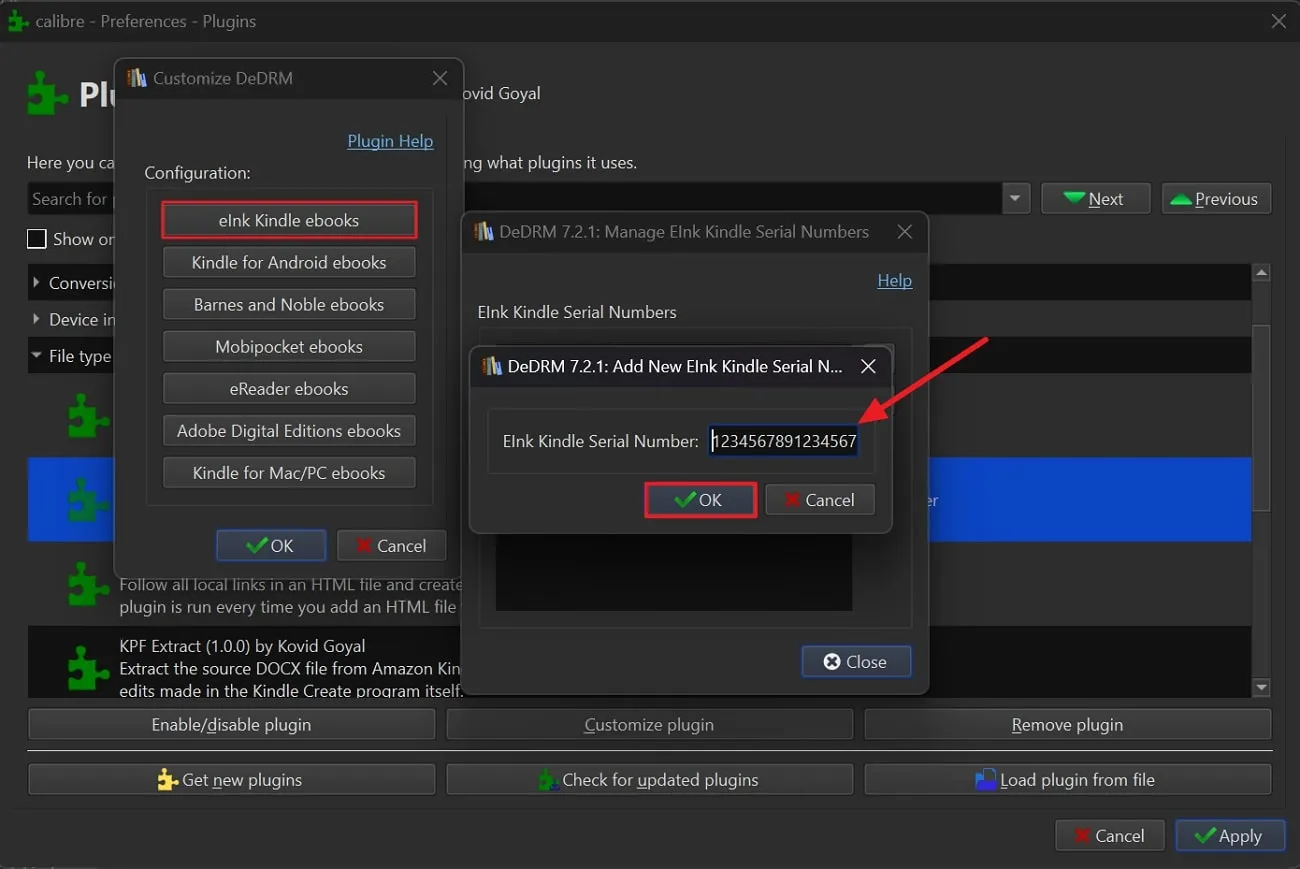Click the green checkmark icon on Apply
The width and height of the screenshot is (1300, 869).
click(1206, 835)
